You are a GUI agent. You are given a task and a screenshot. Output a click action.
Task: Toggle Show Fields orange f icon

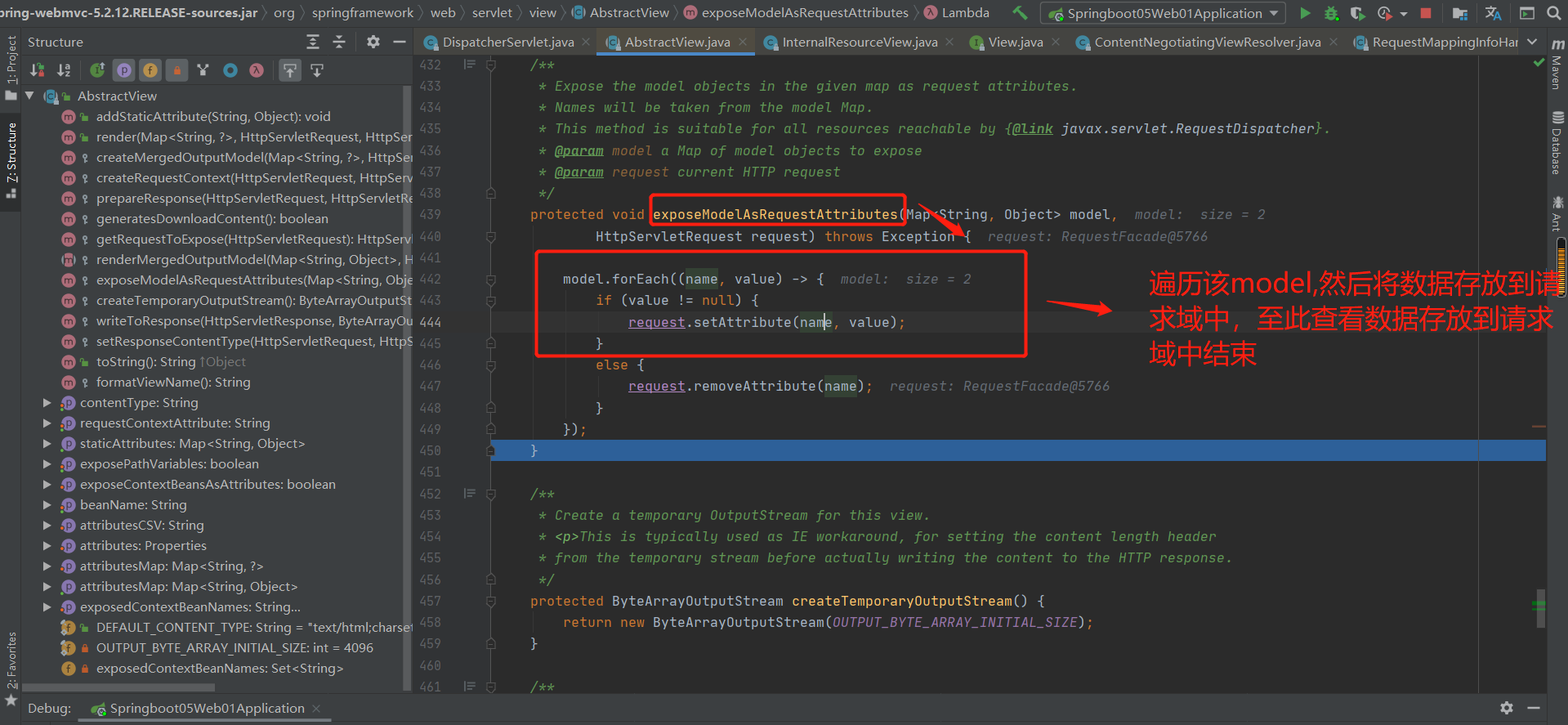[150, 70]
